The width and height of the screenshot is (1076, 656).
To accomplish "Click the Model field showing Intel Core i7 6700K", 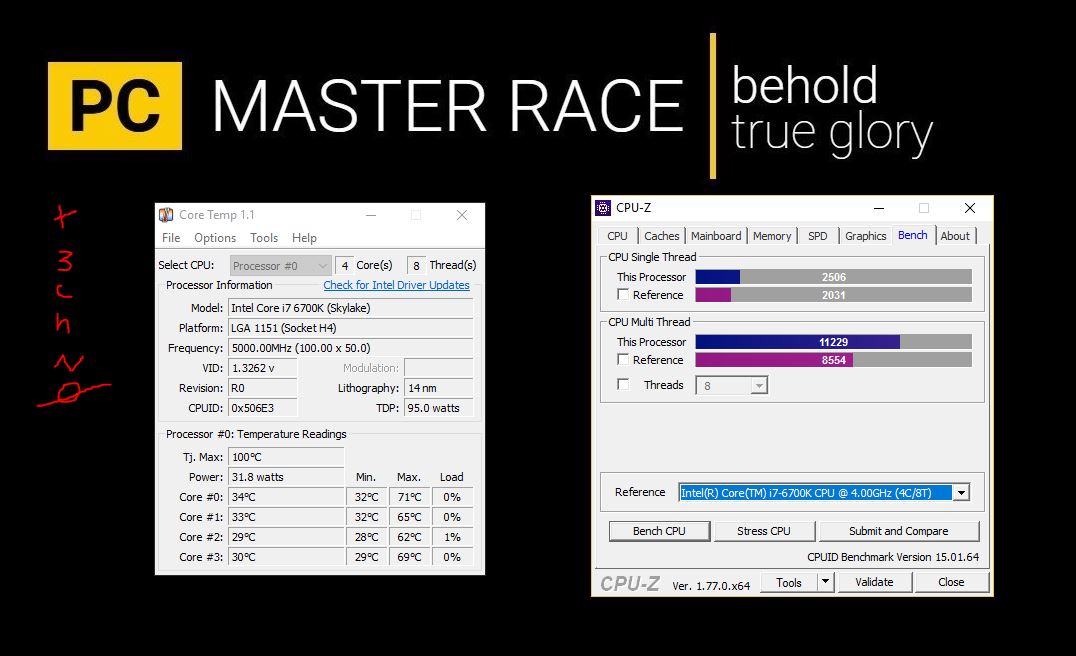I will [351, 308].
